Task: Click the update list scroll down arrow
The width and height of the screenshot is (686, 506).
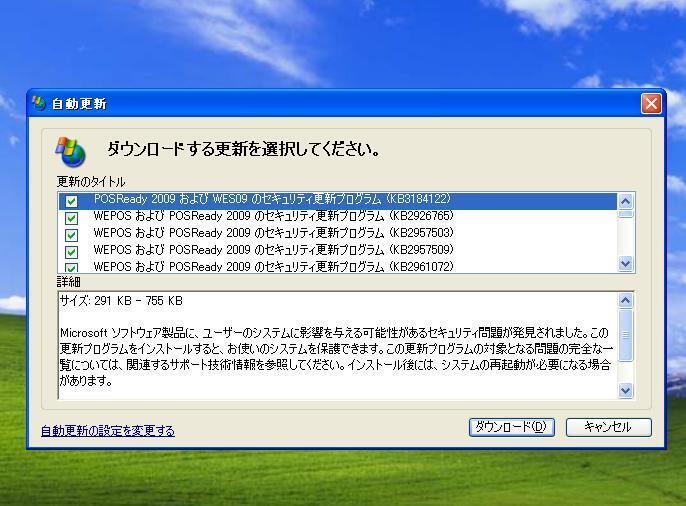Action: (626, 264)
